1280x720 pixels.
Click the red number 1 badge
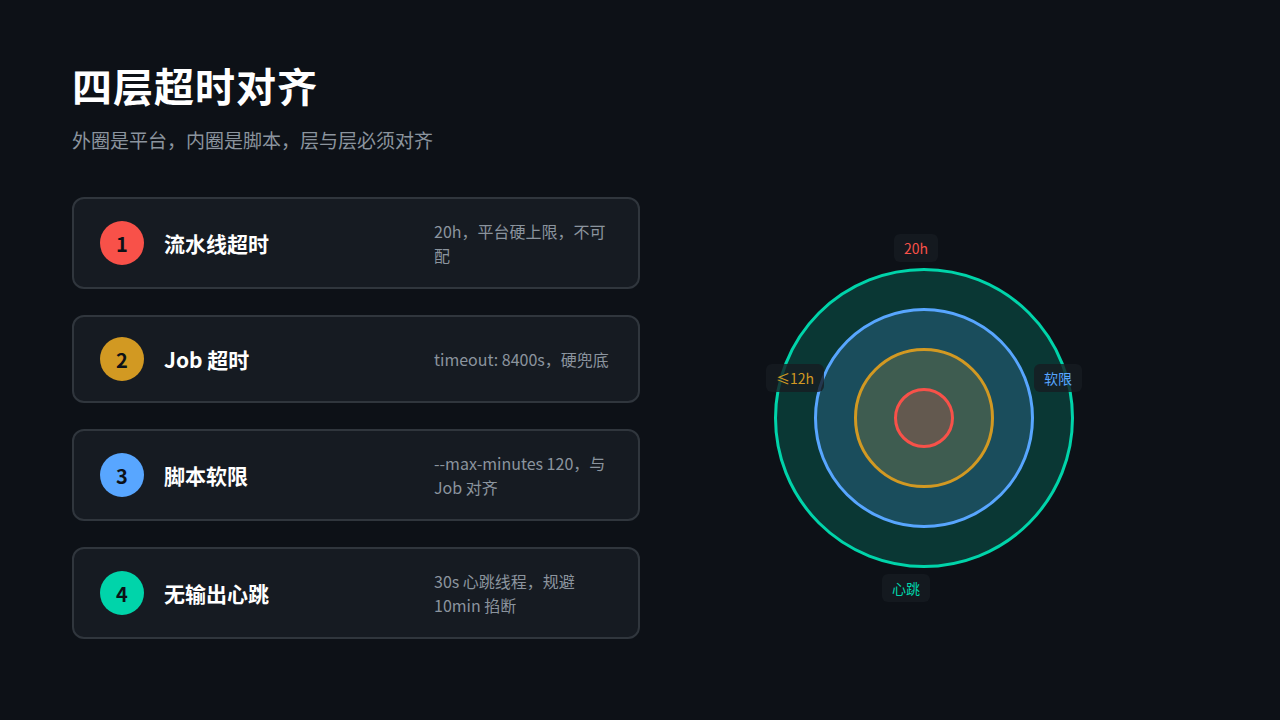point(122,243)
